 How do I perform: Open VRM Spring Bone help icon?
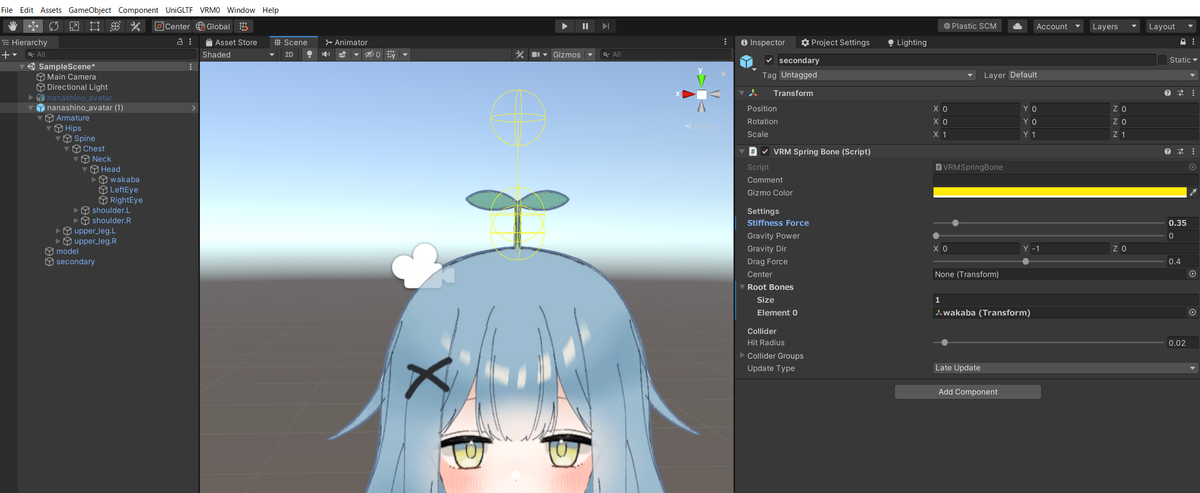tap(1167, 152)
